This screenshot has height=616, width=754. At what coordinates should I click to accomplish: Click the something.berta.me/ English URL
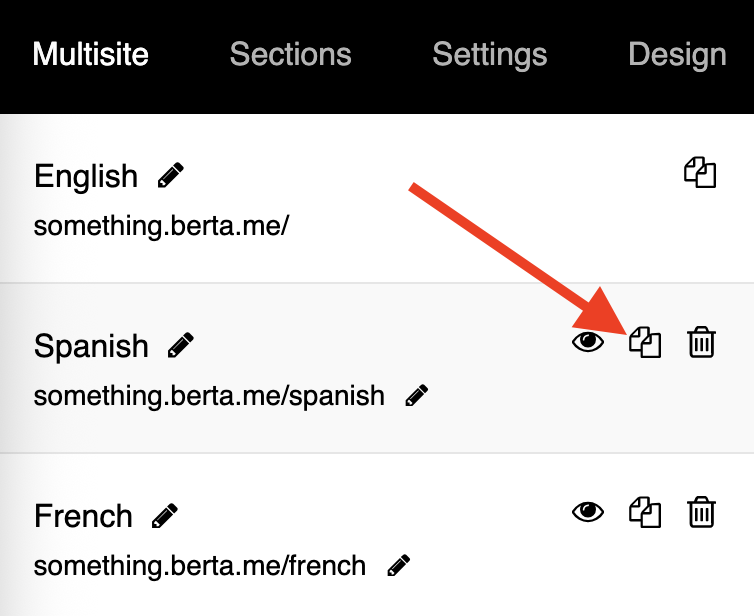point(161,225)
